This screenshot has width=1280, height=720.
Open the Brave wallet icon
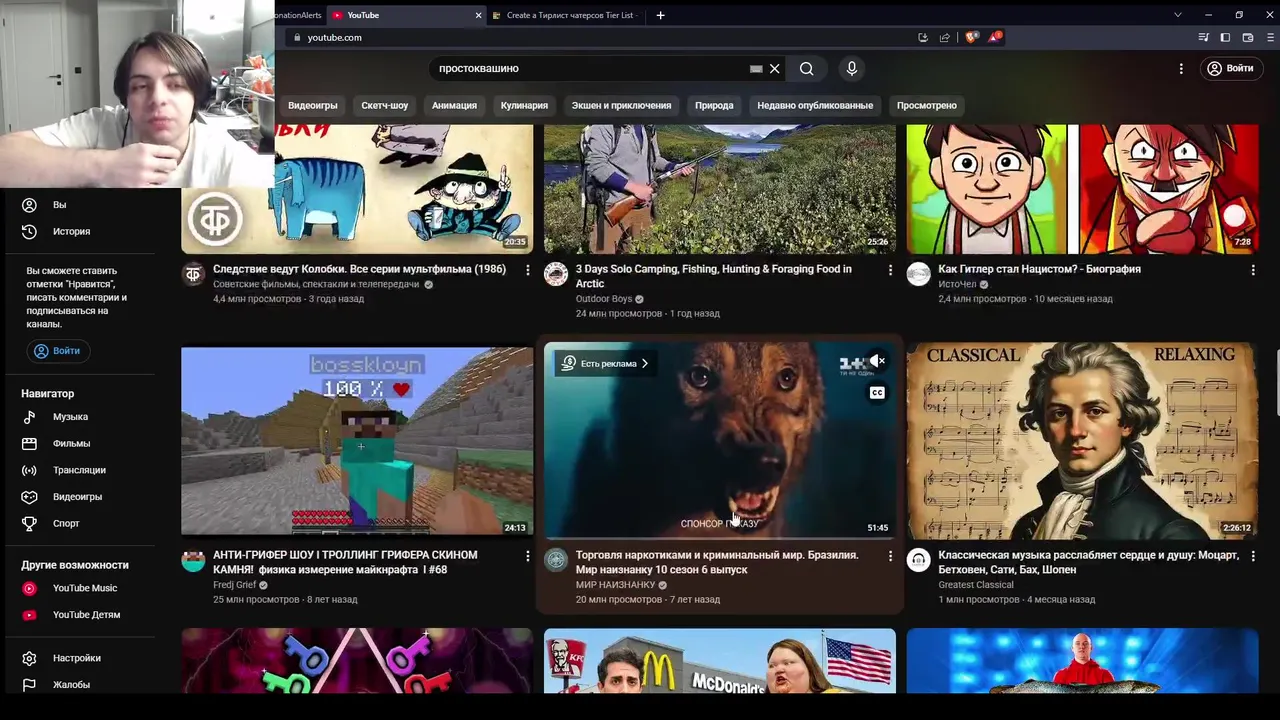tap(1247, 37)
